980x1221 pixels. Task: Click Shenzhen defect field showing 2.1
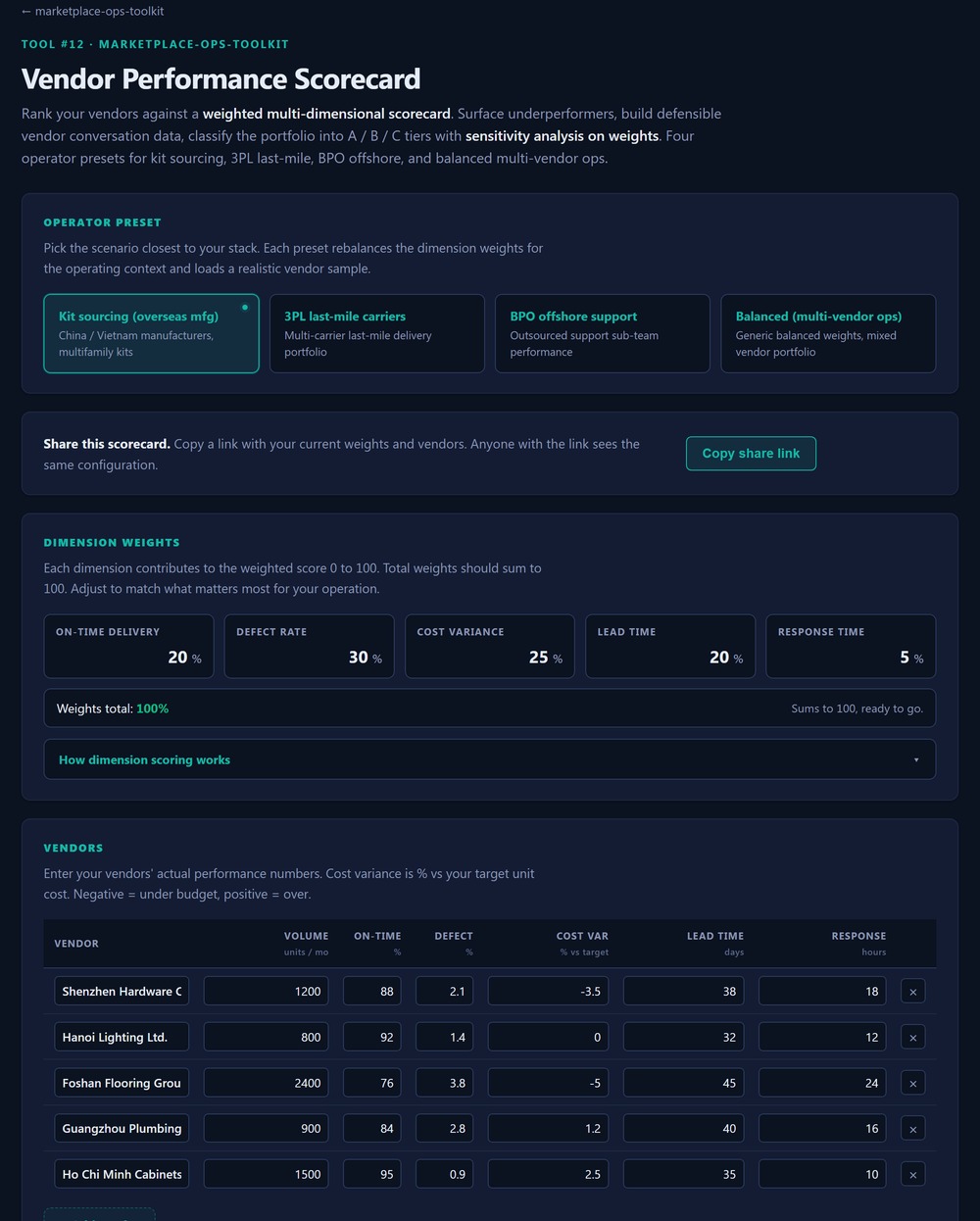pyautogui.click(x=444, y=992)
